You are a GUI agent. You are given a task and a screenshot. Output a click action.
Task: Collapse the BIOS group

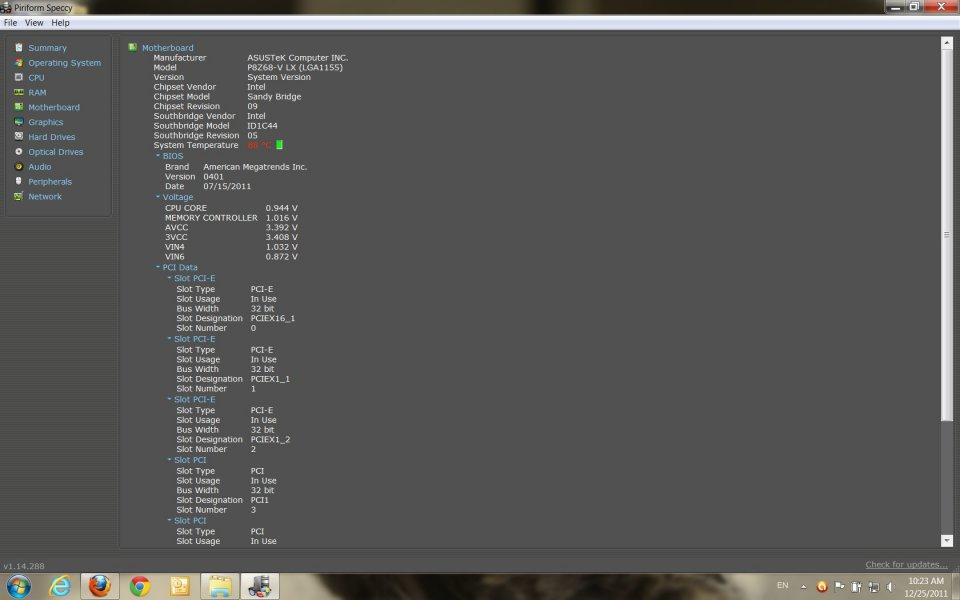coord(158,156)
